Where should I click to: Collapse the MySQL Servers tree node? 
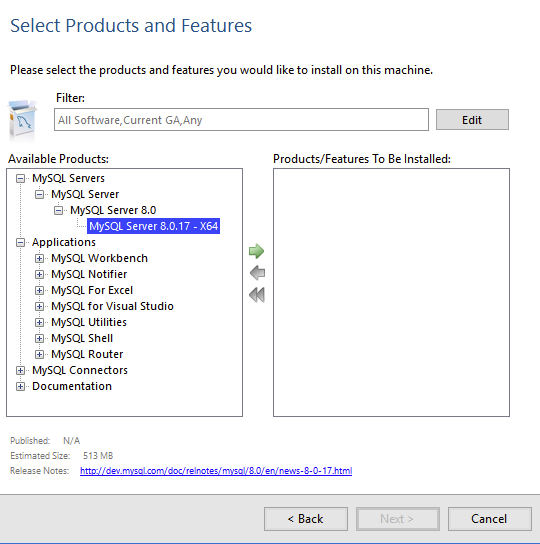coord(20,178)
